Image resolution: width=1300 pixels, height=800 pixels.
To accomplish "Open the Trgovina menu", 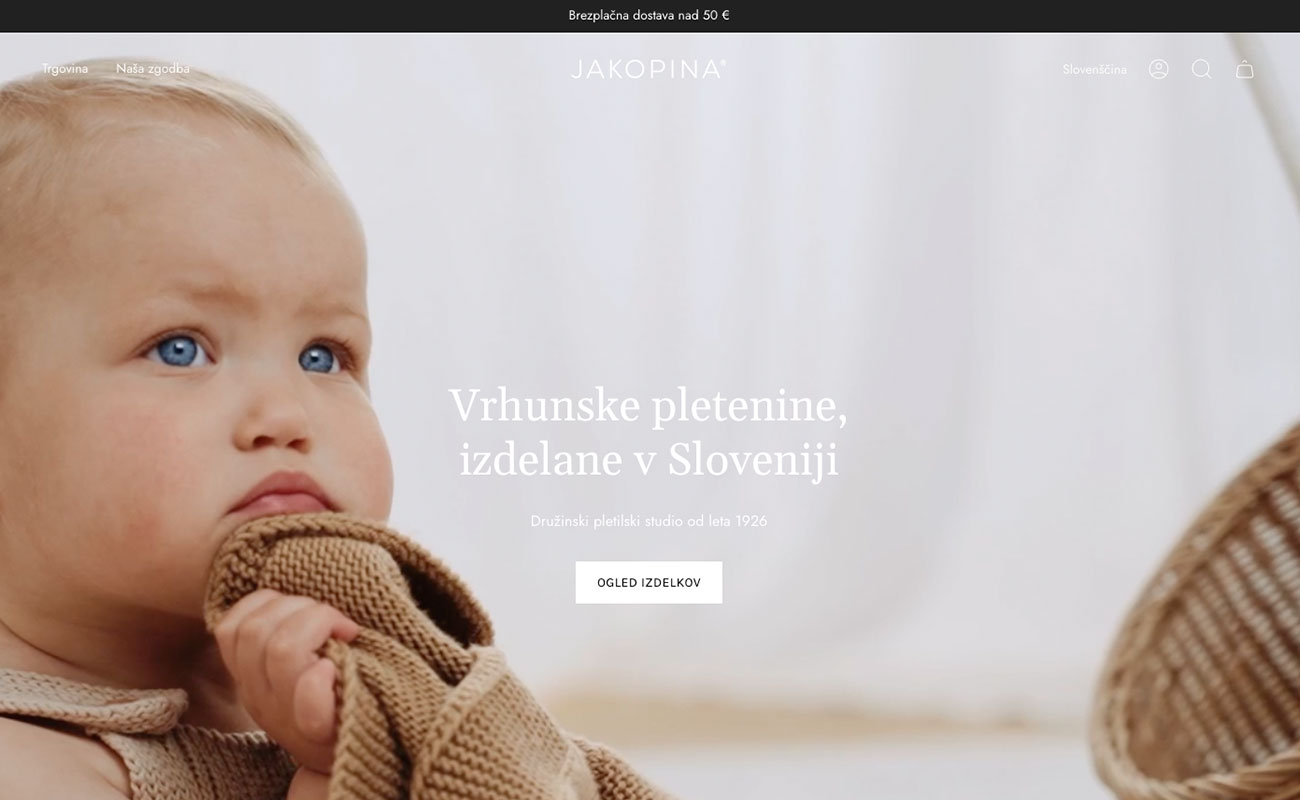I will point(65,69).
